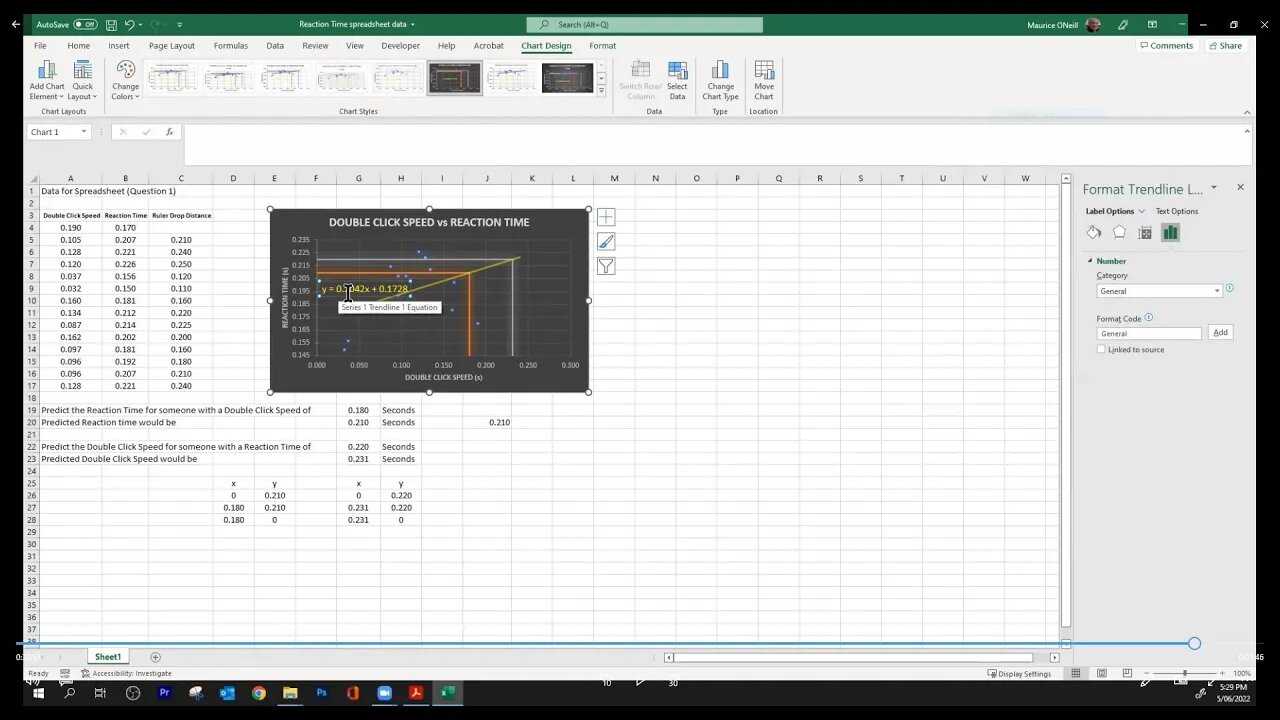The height and width of the screenshot is (720, 1280).
Task: Select the Size & Properties icon
Action: pos(1145,232)
